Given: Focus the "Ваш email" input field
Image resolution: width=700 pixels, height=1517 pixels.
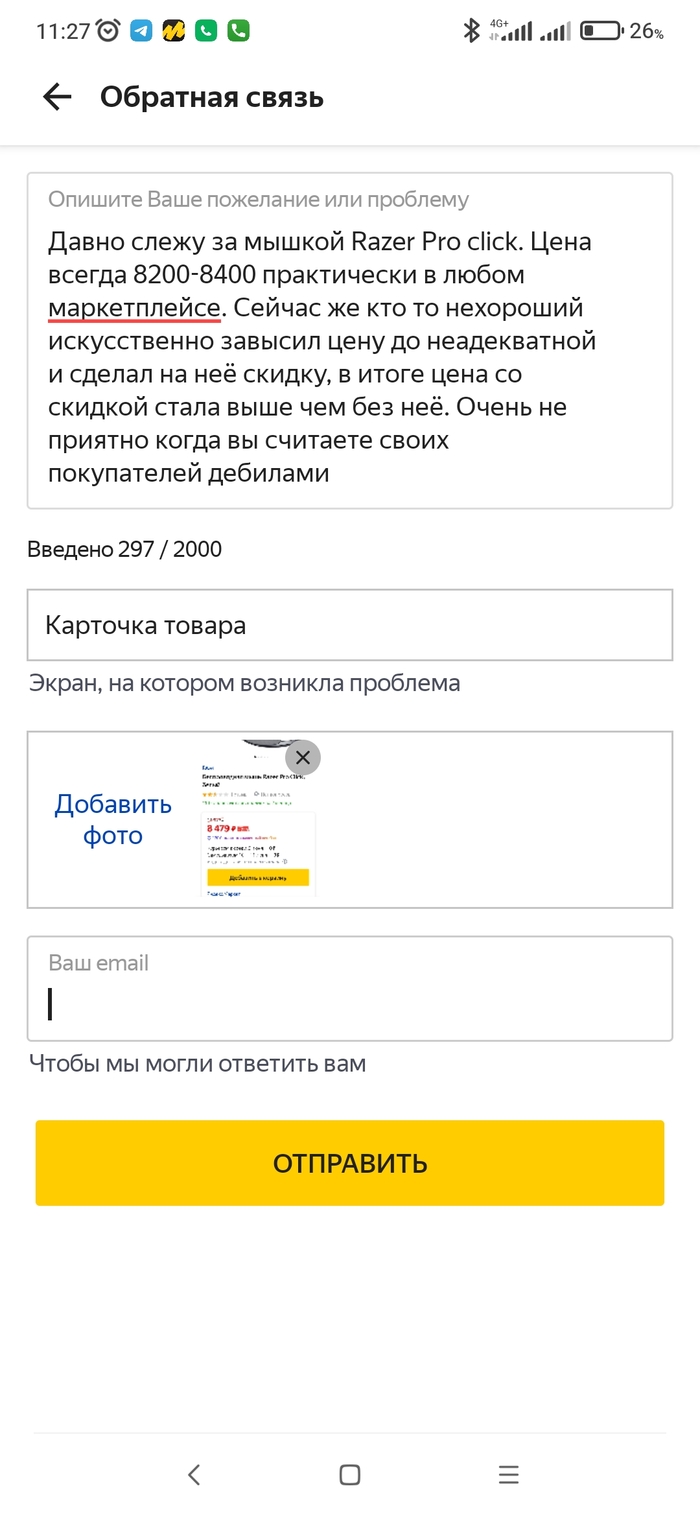Looking at the screenshot, I should coord(349,1003).
